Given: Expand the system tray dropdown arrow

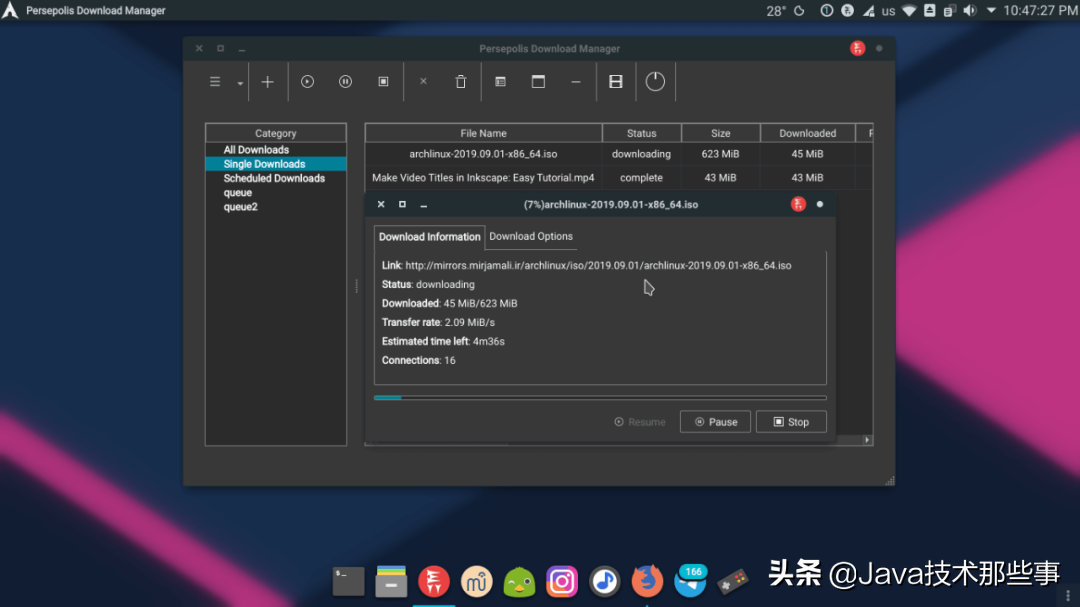Looking at the screenshot, I should click(x=991, y=10).
